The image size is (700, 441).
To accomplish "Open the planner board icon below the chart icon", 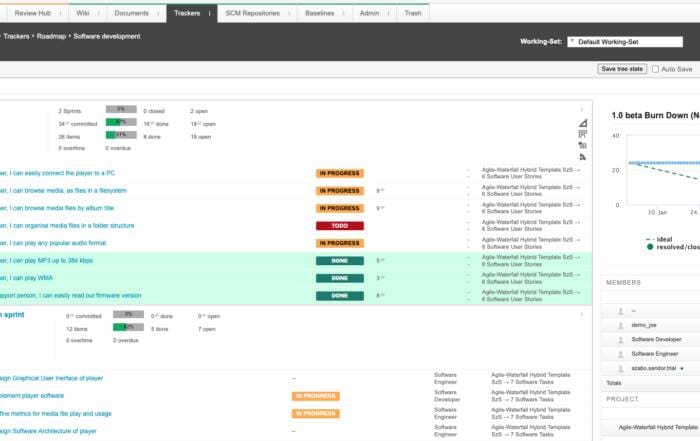I will pos(583,134).
